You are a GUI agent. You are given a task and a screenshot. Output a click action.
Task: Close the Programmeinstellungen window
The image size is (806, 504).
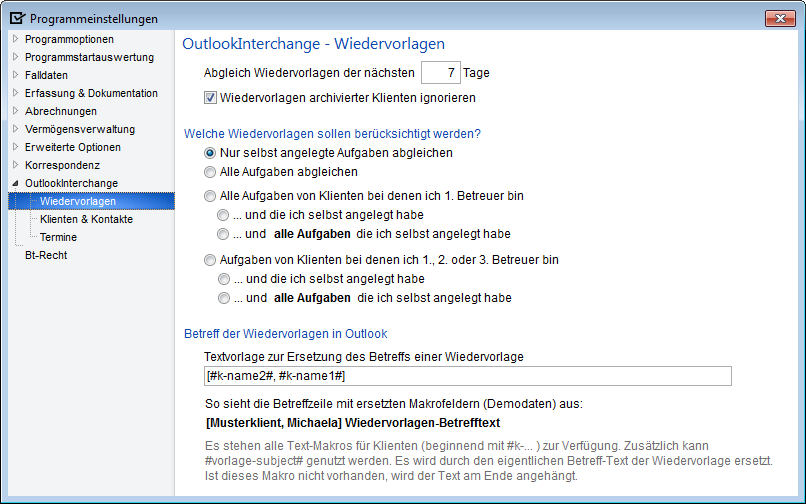[780, 19]
